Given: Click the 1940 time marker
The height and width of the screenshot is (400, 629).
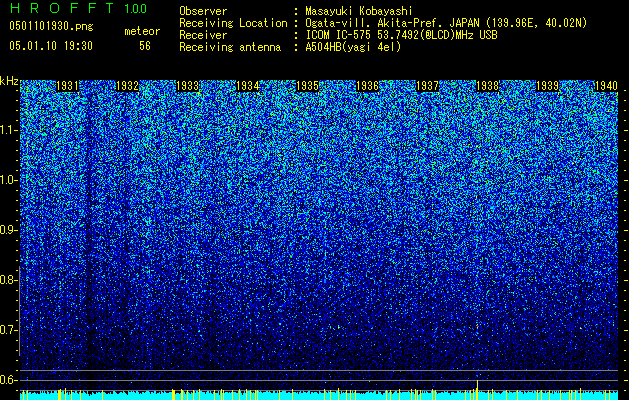Looking at the screenshot, I should coord(606,86).
